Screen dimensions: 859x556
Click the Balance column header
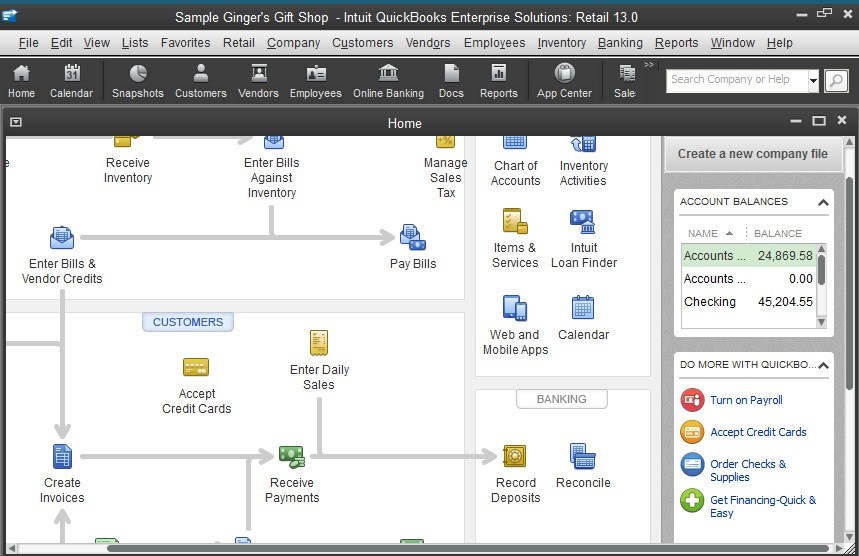778,233
